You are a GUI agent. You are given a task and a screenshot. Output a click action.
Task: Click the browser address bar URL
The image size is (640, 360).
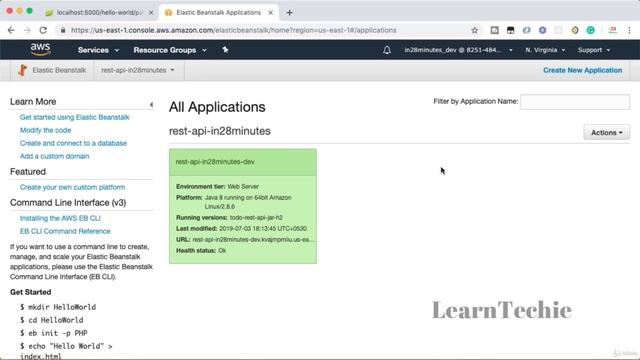click(233, 30)
